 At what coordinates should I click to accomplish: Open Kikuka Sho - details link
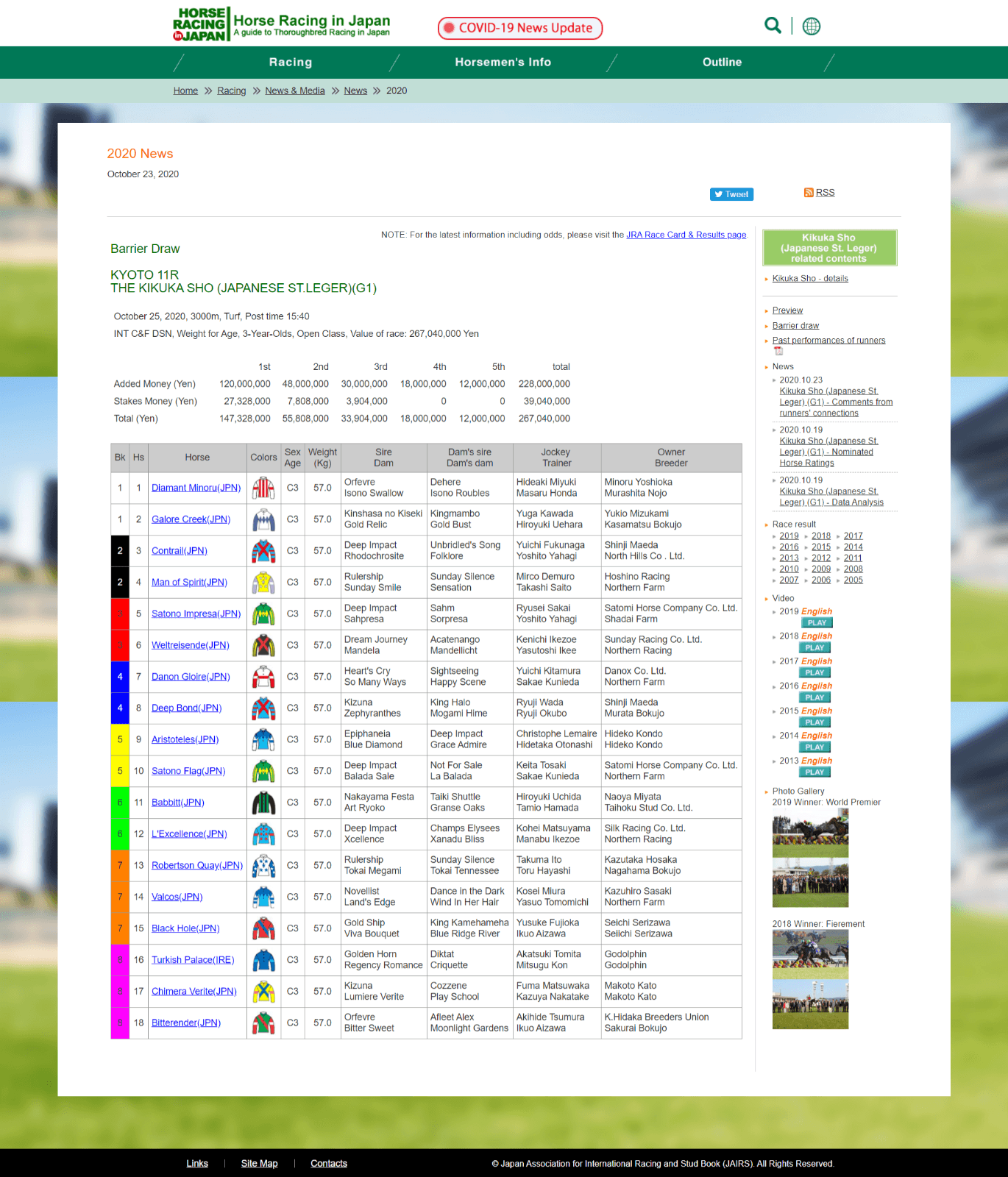[810, 279]
